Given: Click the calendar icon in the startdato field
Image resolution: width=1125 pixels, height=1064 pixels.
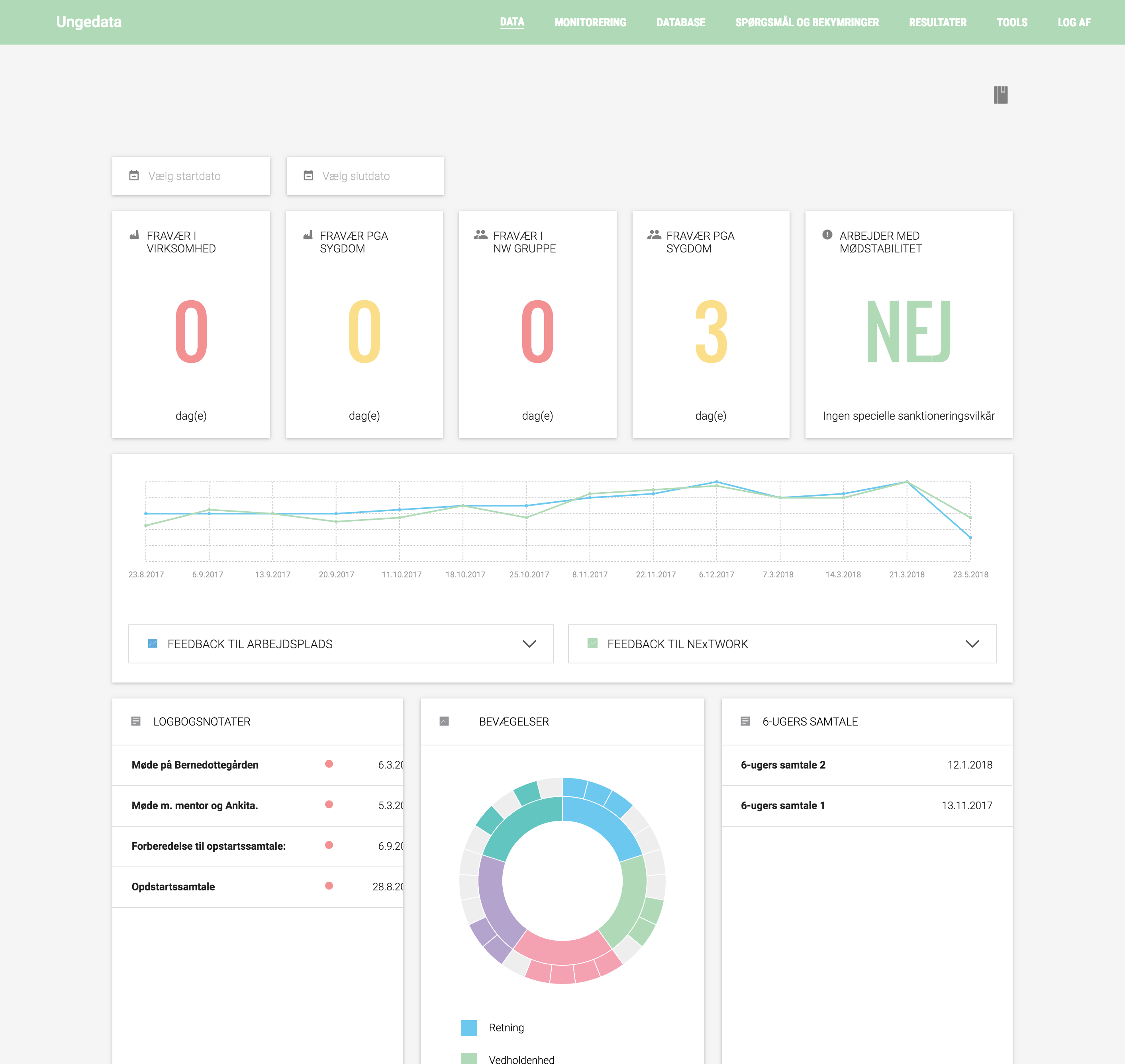Looking at the screenshot, I should [x=135, y=176].
